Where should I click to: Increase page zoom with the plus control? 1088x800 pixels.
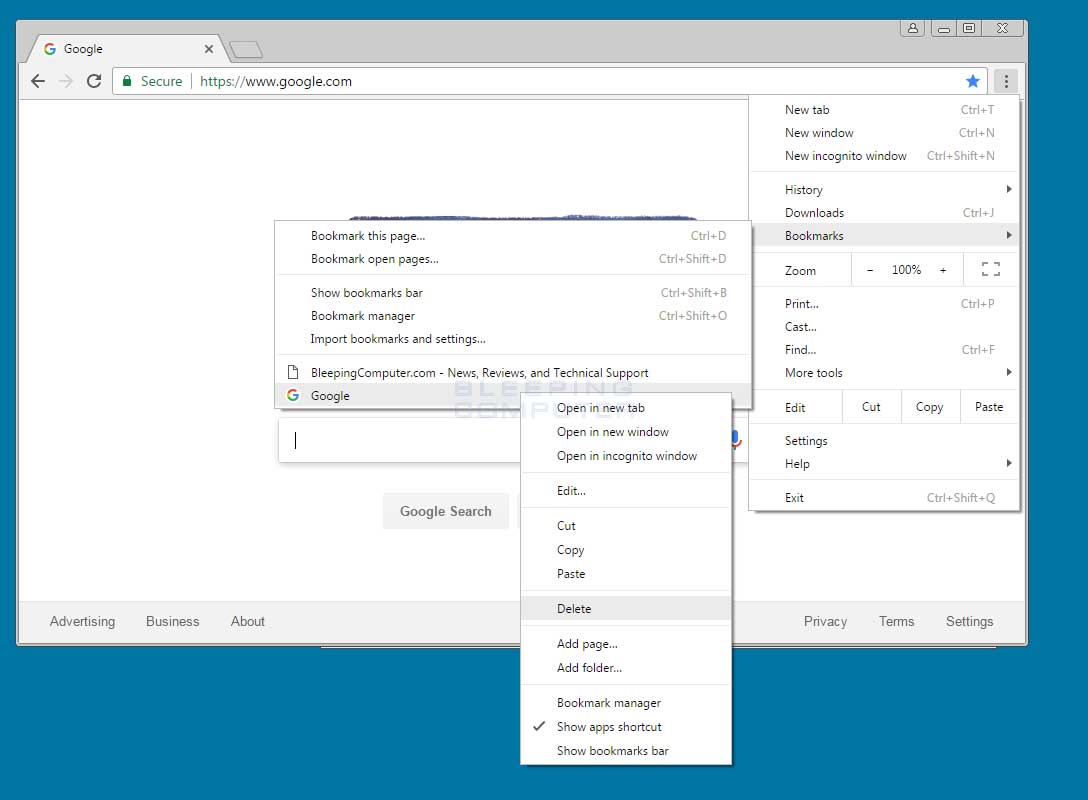tap(942, 269)
